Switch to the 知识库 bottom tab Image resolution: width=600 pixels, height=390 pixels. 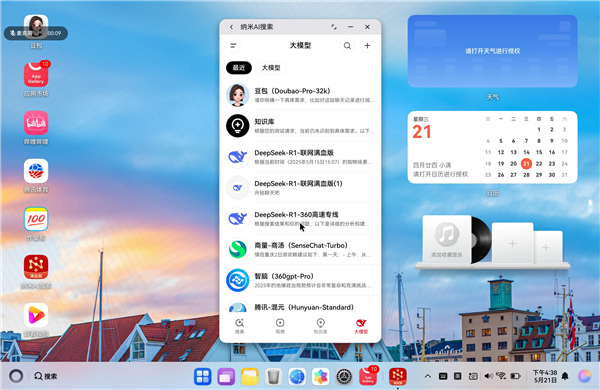(x=320, y=326)
